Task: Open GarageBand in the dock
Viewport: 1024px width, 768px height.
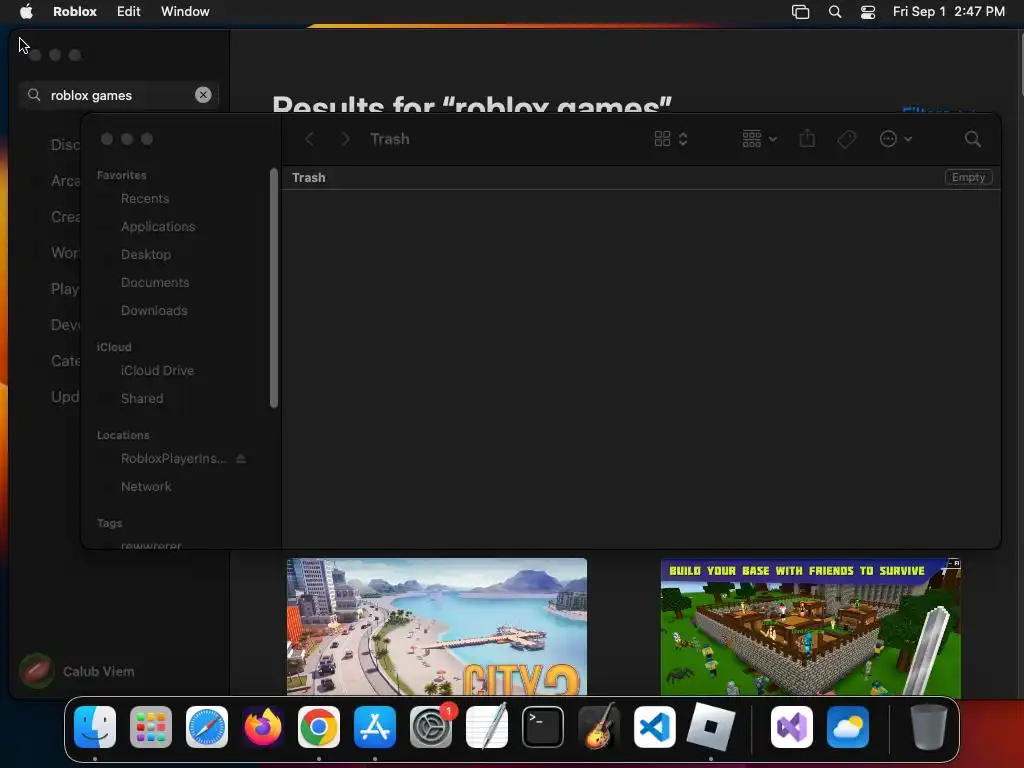Action: (x=599, y=727)
